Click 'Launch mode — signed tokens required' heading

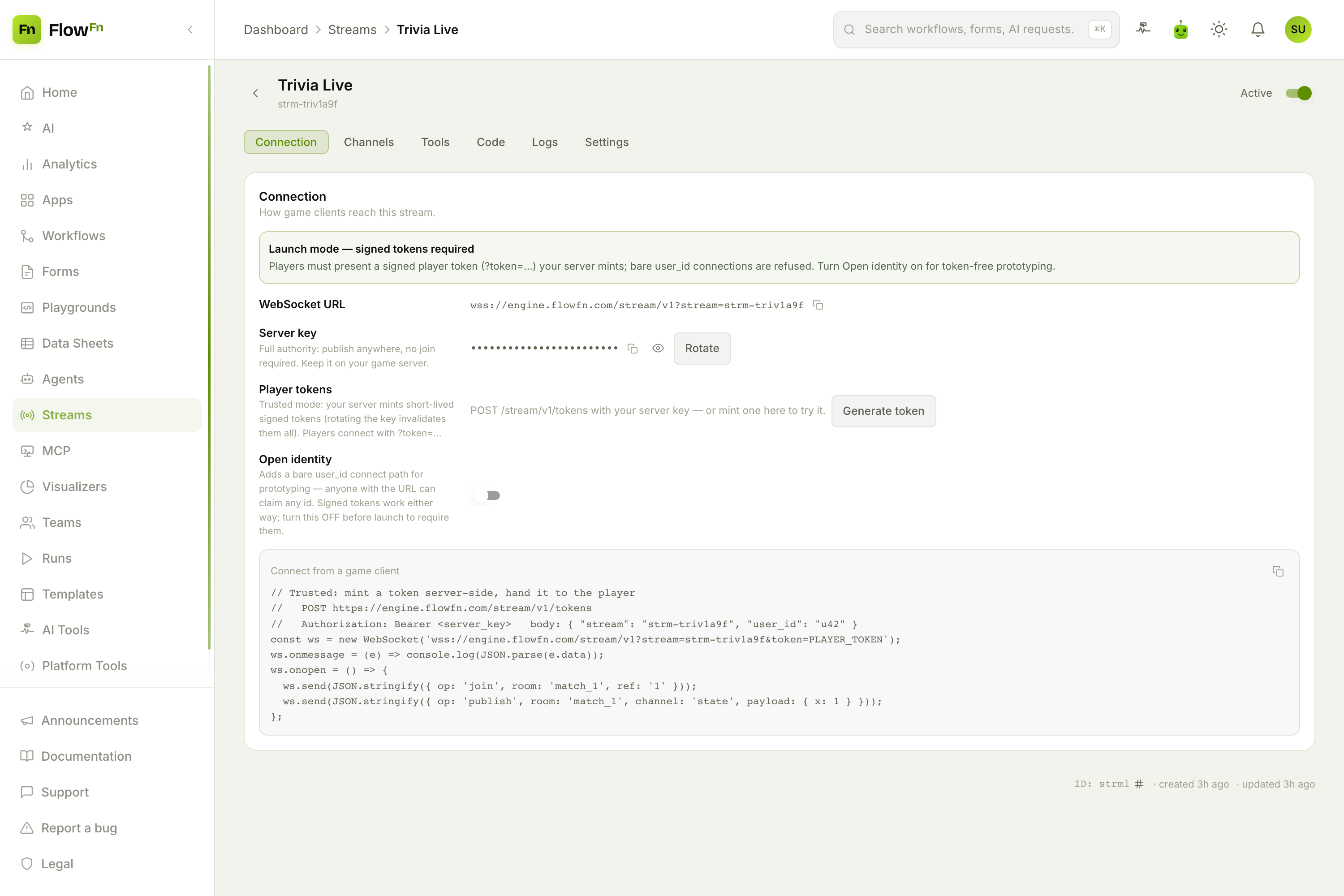click(371, 249)
